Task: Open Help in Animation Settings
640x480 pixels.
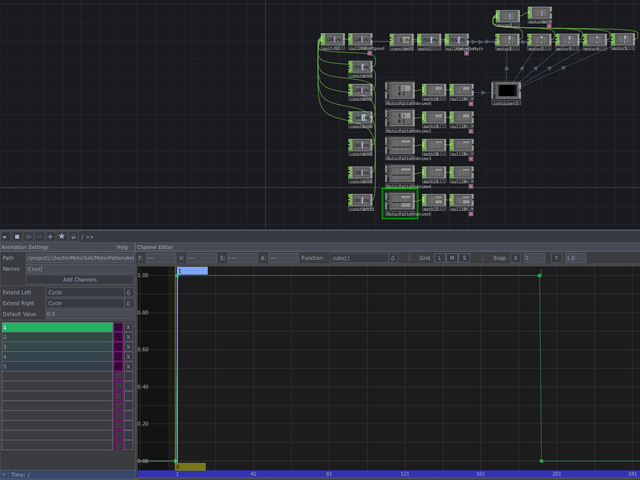Action: tap(122, 247)
